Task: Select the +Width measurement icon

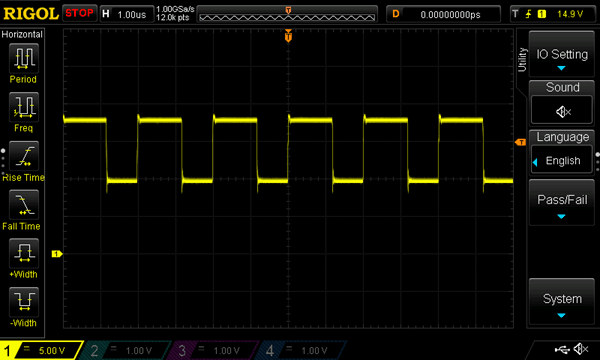Action: tap(24, 253)
